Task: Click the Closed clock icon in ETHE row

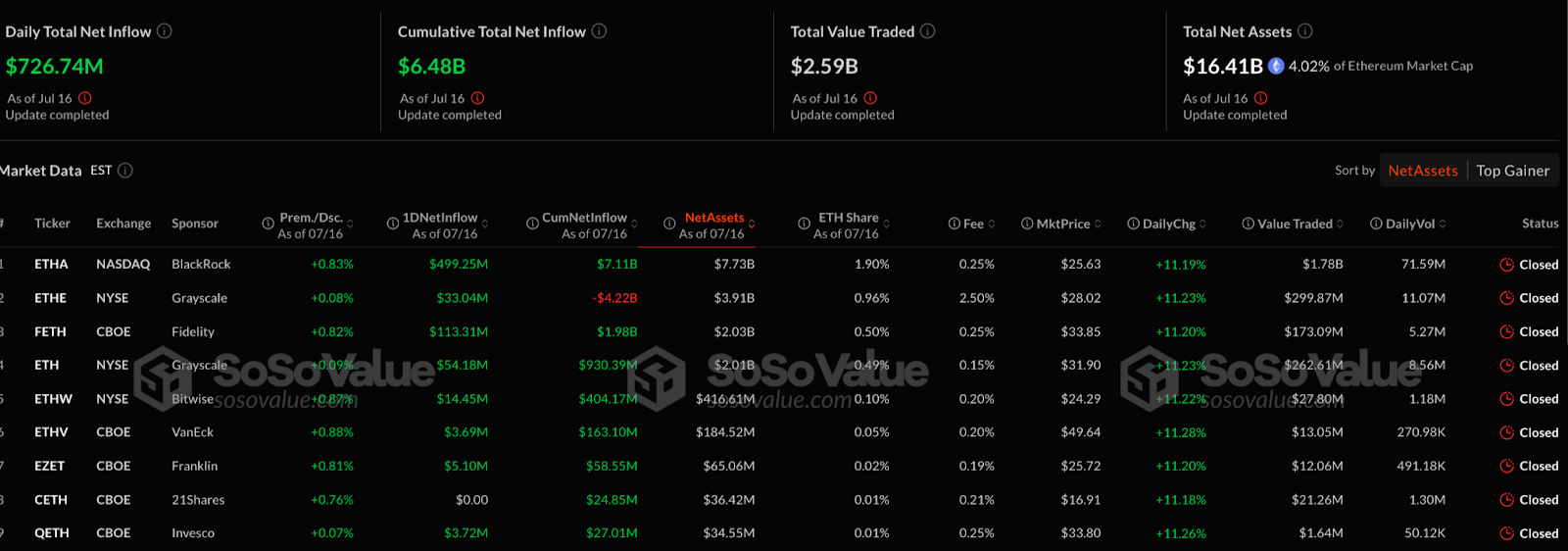Action: pyautogui.click(x=1507, y=298)
